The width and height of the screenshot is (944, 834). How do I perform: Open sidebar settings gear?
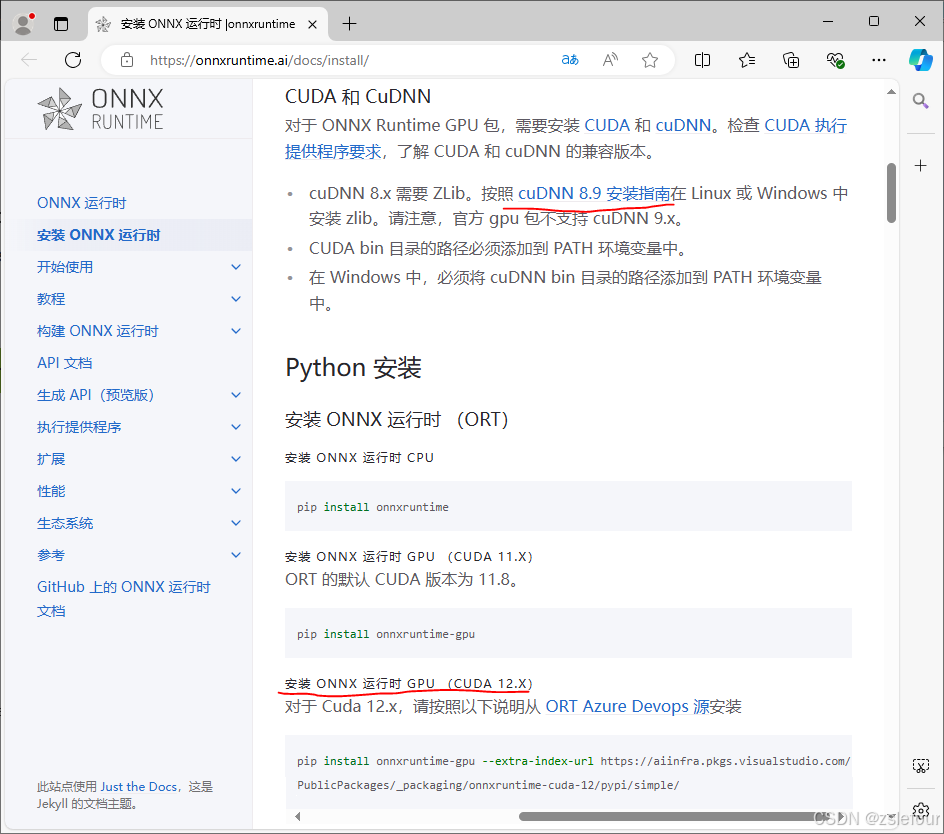tap(921, 810)
